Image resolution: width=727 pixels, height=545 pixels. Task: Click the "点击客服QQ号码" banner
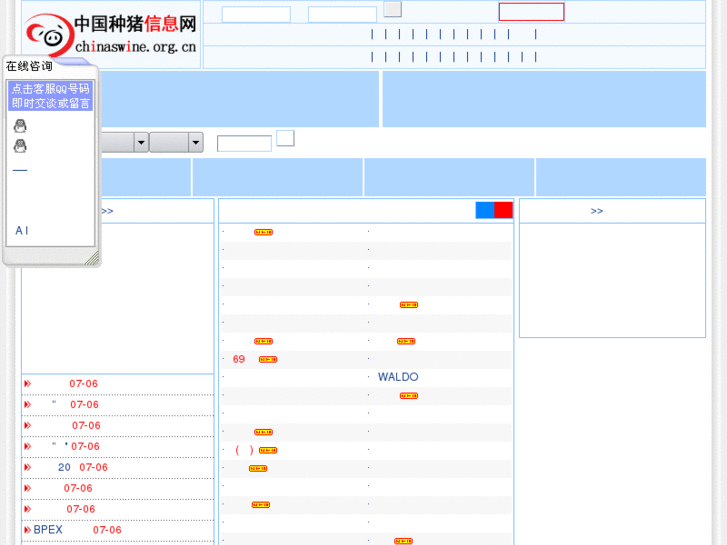pyautogui.click(x=51, y=96)
